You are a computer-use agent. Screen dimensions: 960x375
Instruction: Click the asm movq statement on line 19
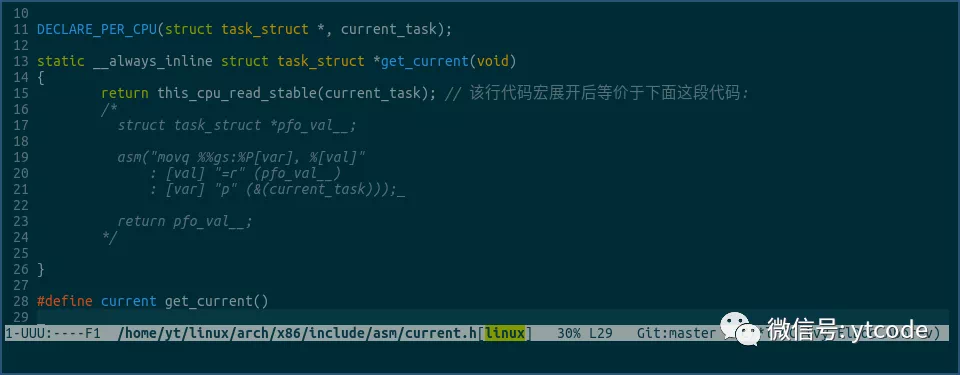click(x=241, y=157)
